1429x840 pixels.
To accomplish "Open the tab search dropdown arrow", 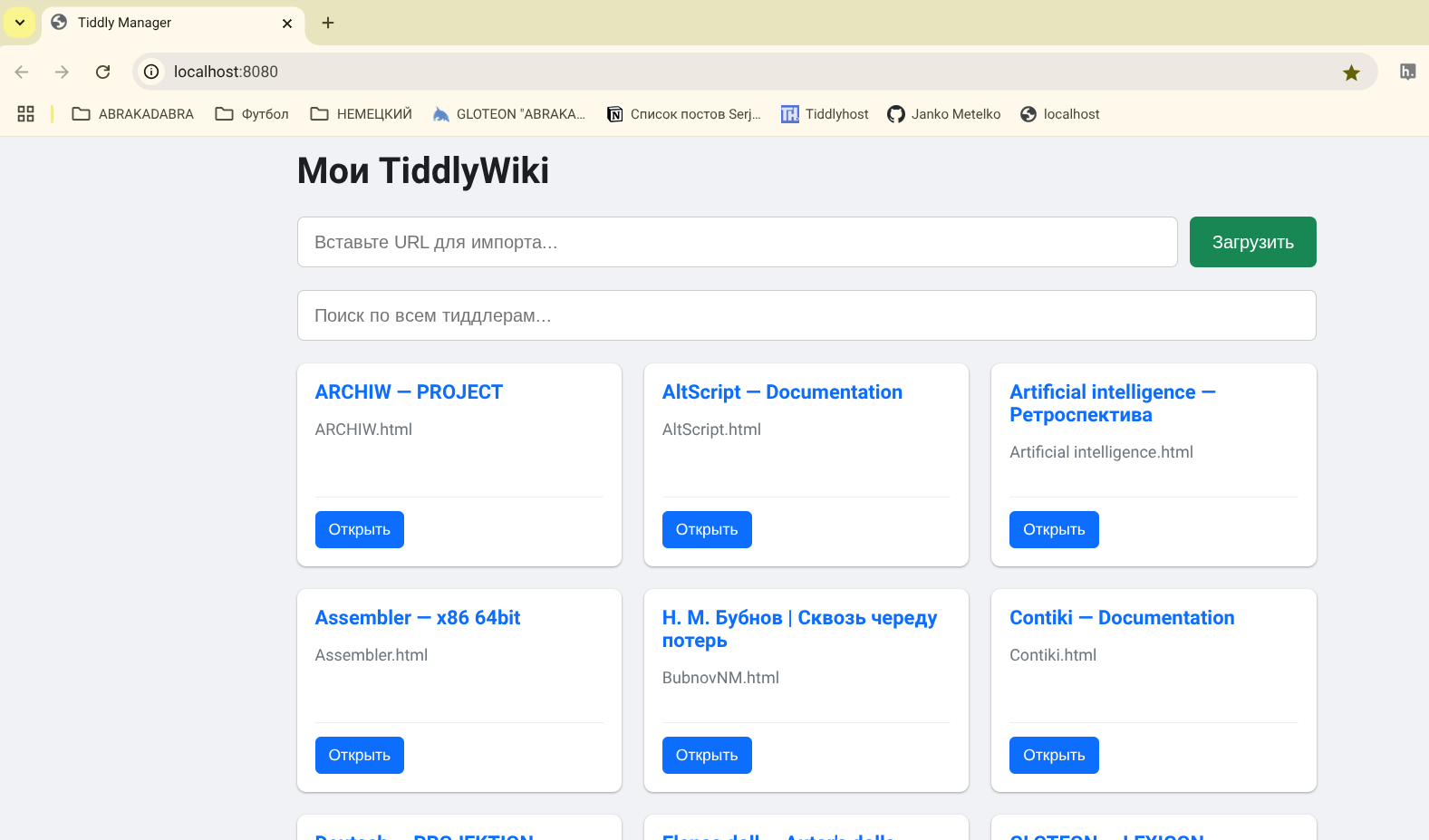I will (x=20, y=23).
